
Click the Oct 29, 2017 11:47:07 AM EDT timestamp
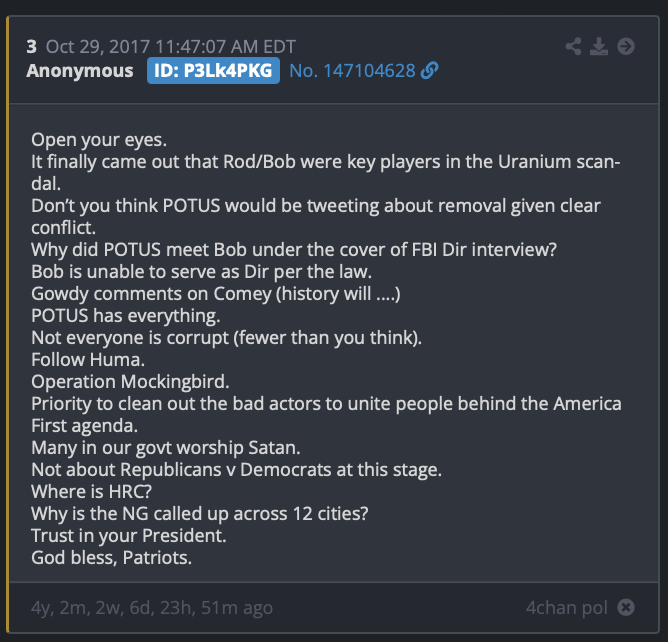171,47
